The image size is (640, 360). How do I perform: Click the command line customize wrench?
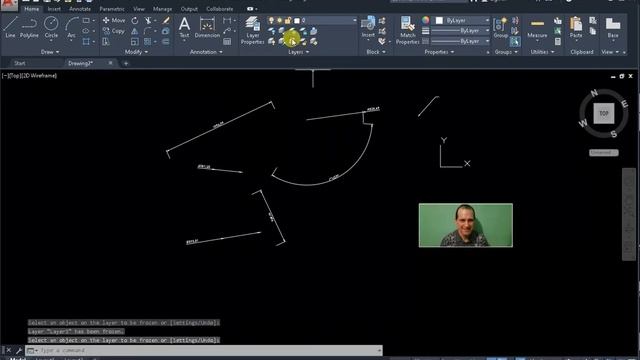tap(19, 350)
